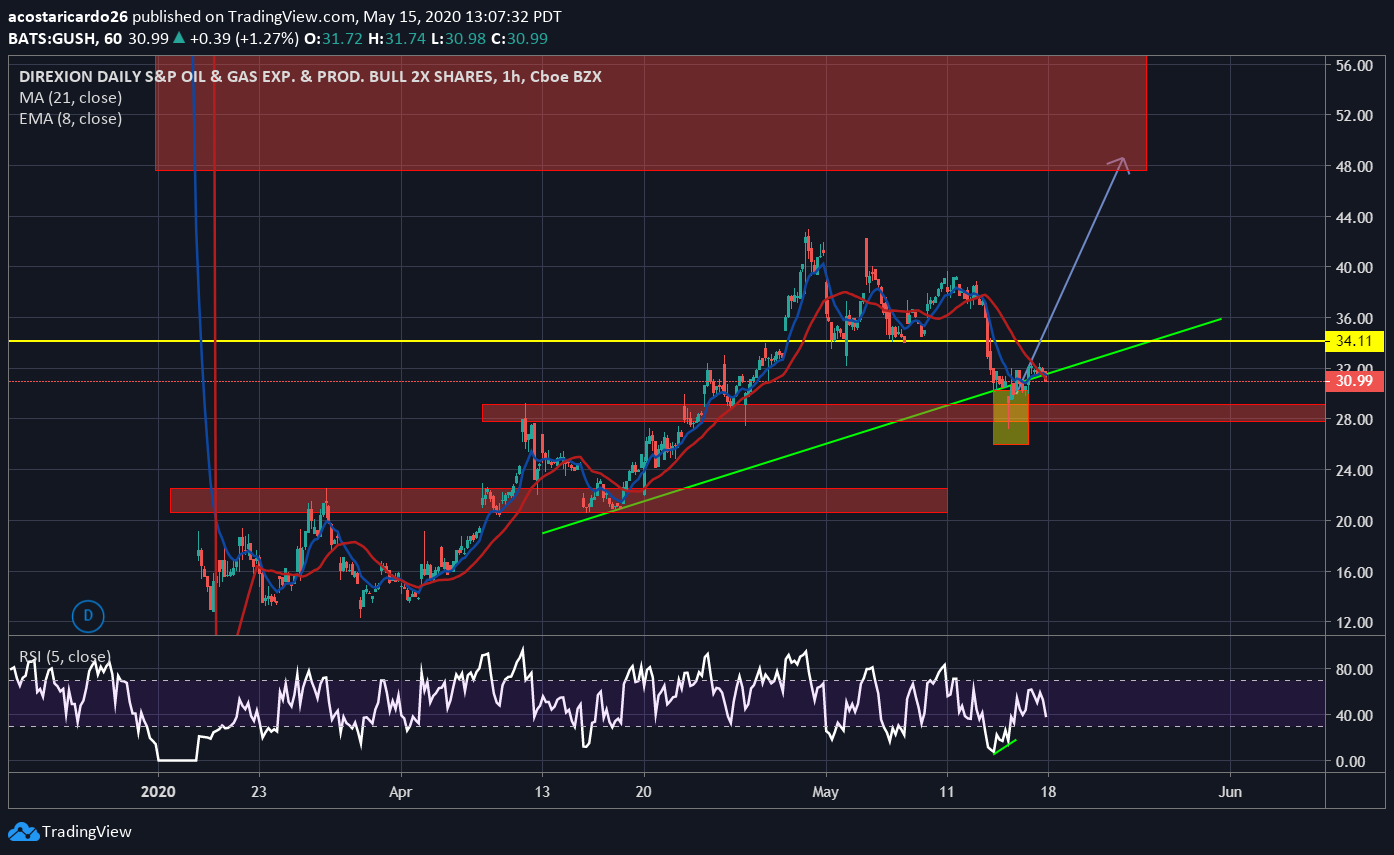Click the 40.00 price axis label

point(1353,268)
